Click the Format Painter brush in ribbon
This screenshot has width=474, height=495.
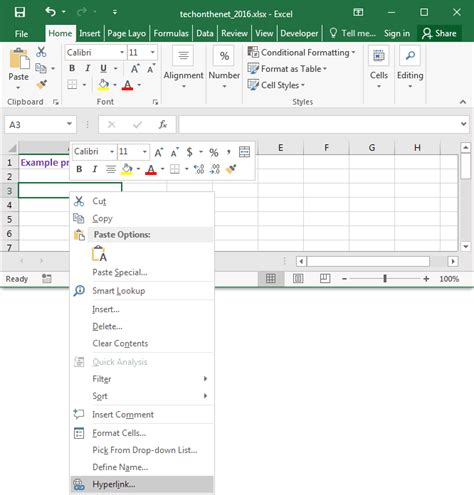41,85
